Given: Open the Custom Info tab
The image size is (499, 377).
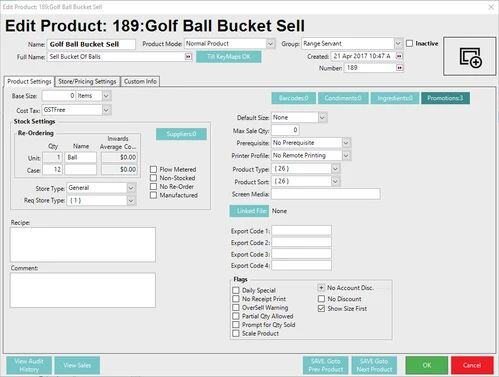Looking at the screenshot, I should pos(140,82).
